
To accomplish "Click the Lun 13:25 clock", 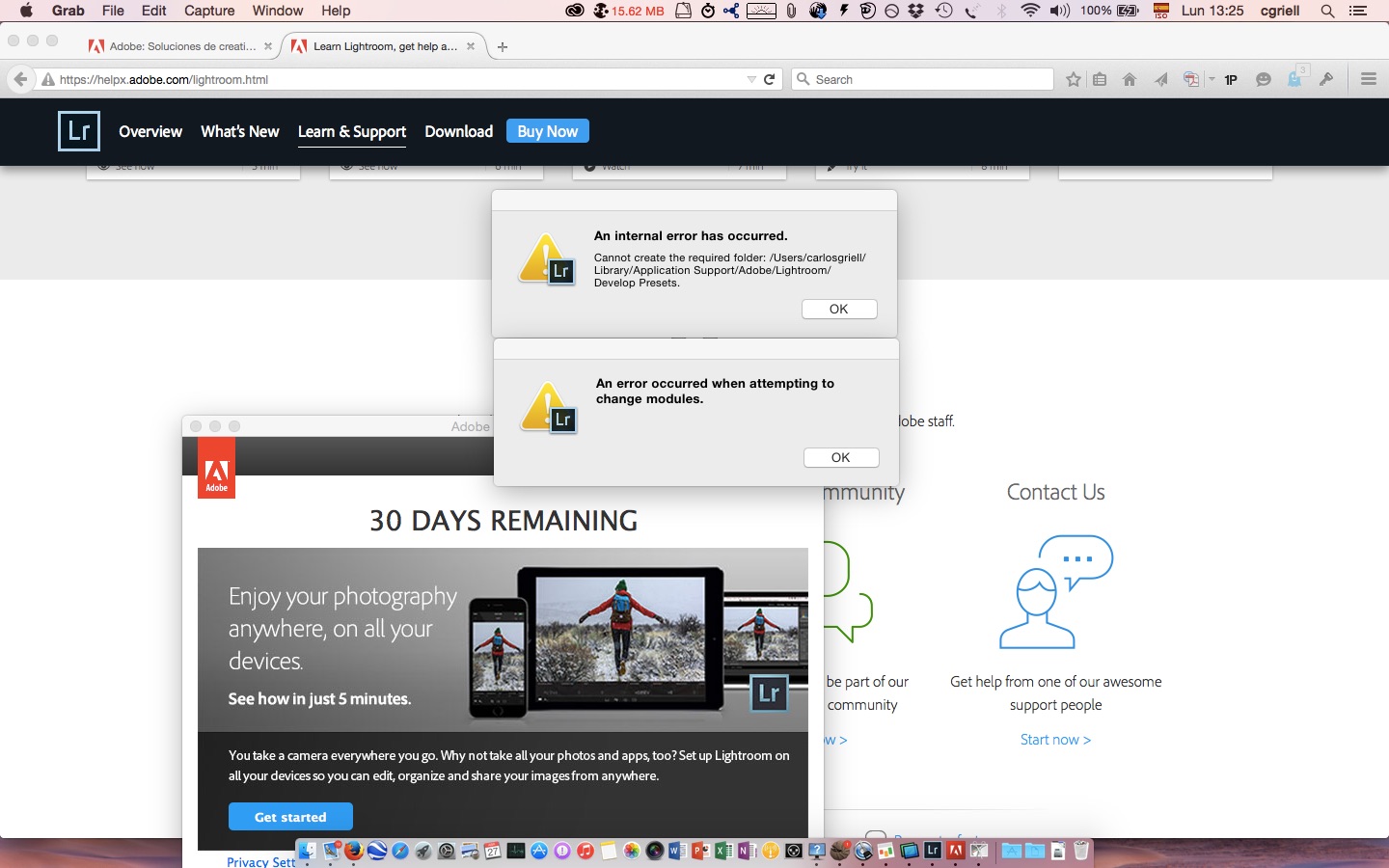I will pyautogui.click(x=1212, y=11).
